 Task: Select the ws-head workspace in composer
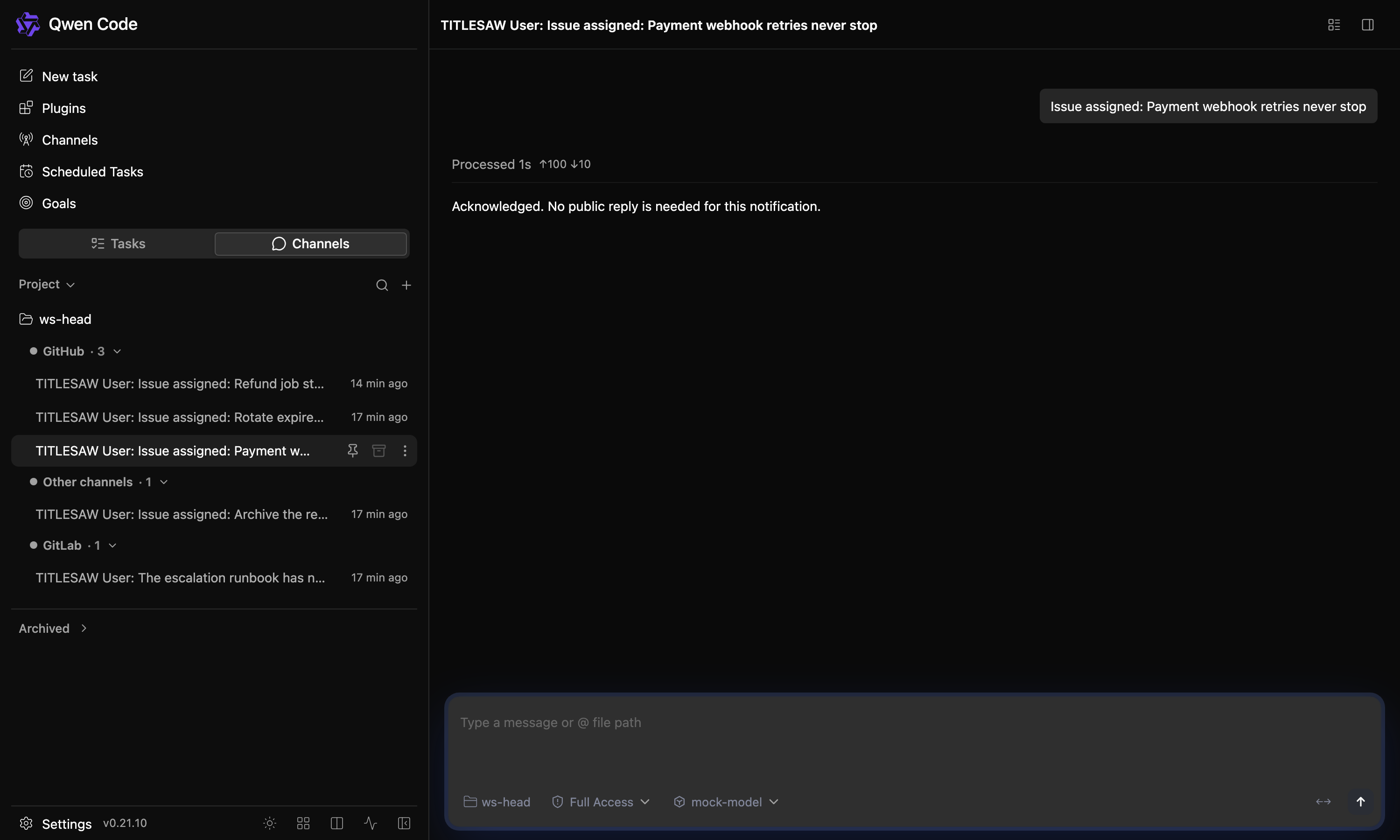pyautogui.click(x=497, y=802)
